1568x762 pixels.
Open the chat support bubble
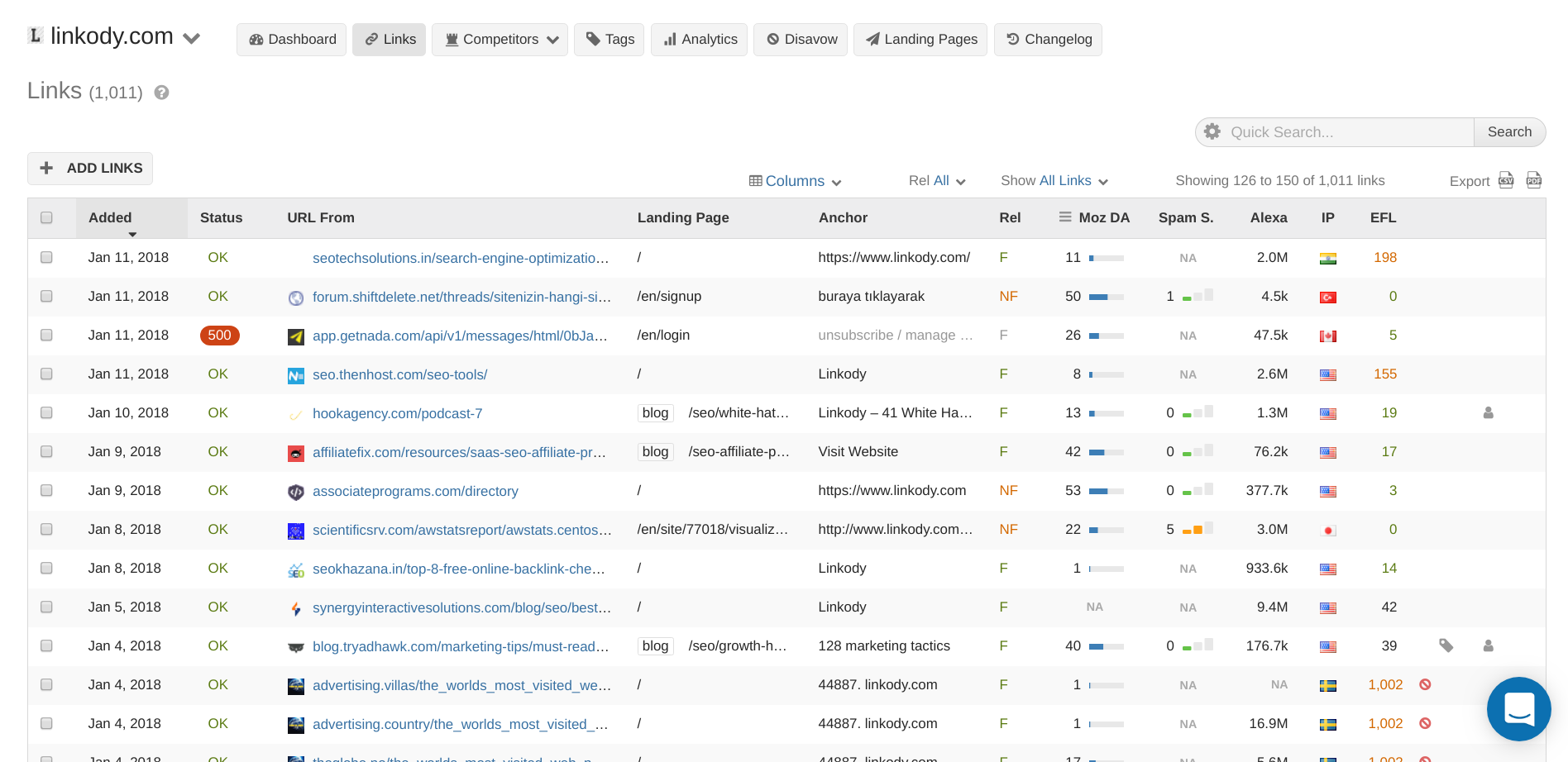tap(1519, 709)
